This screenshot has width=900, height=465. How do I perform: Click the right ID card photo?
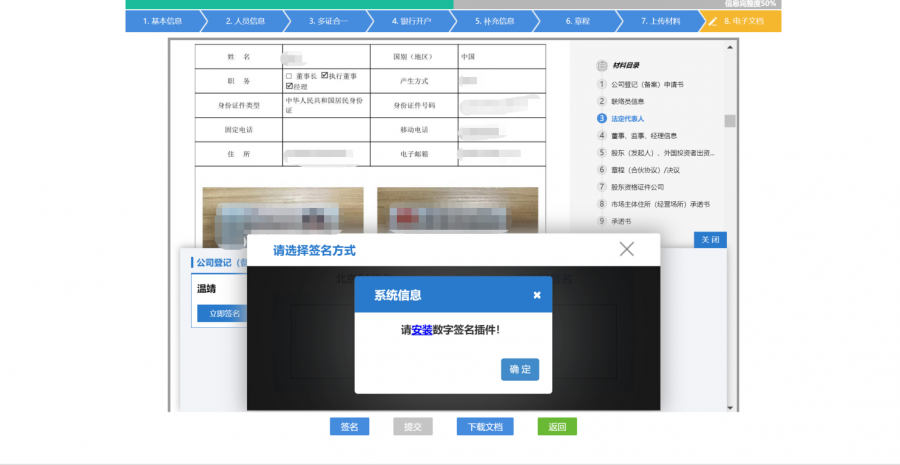(457, 211)
